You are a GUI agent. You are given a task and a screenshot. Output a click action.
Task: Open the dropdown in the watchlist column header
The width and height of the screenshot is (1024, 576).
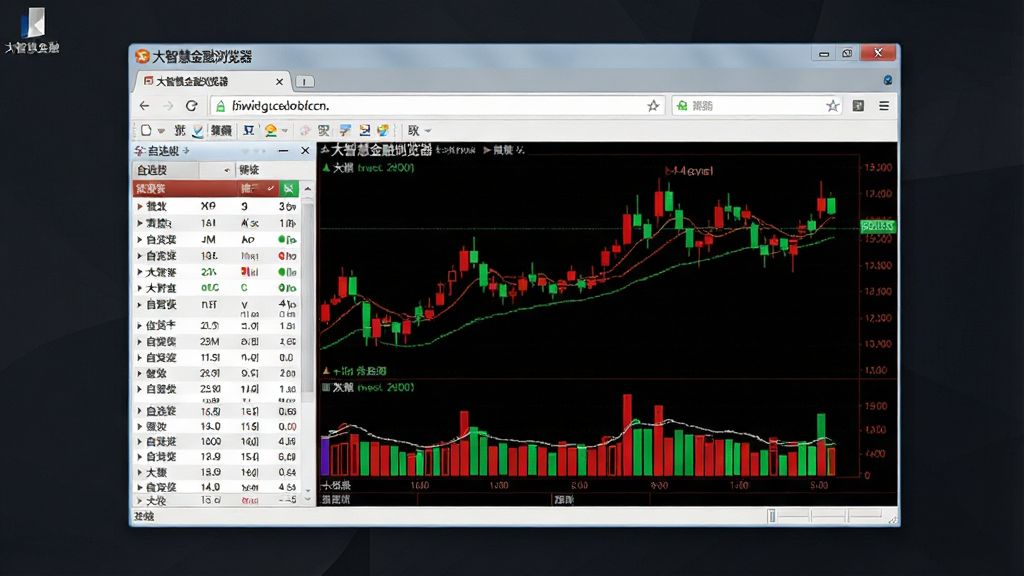coord(227,170)
